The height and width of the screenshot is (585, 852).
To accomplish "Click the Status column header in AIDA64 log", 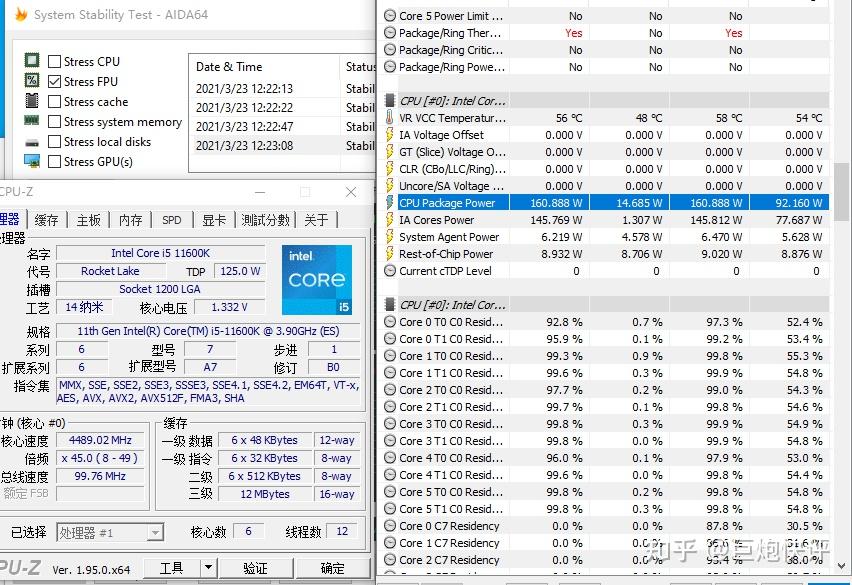I will (x=358, y=67).
